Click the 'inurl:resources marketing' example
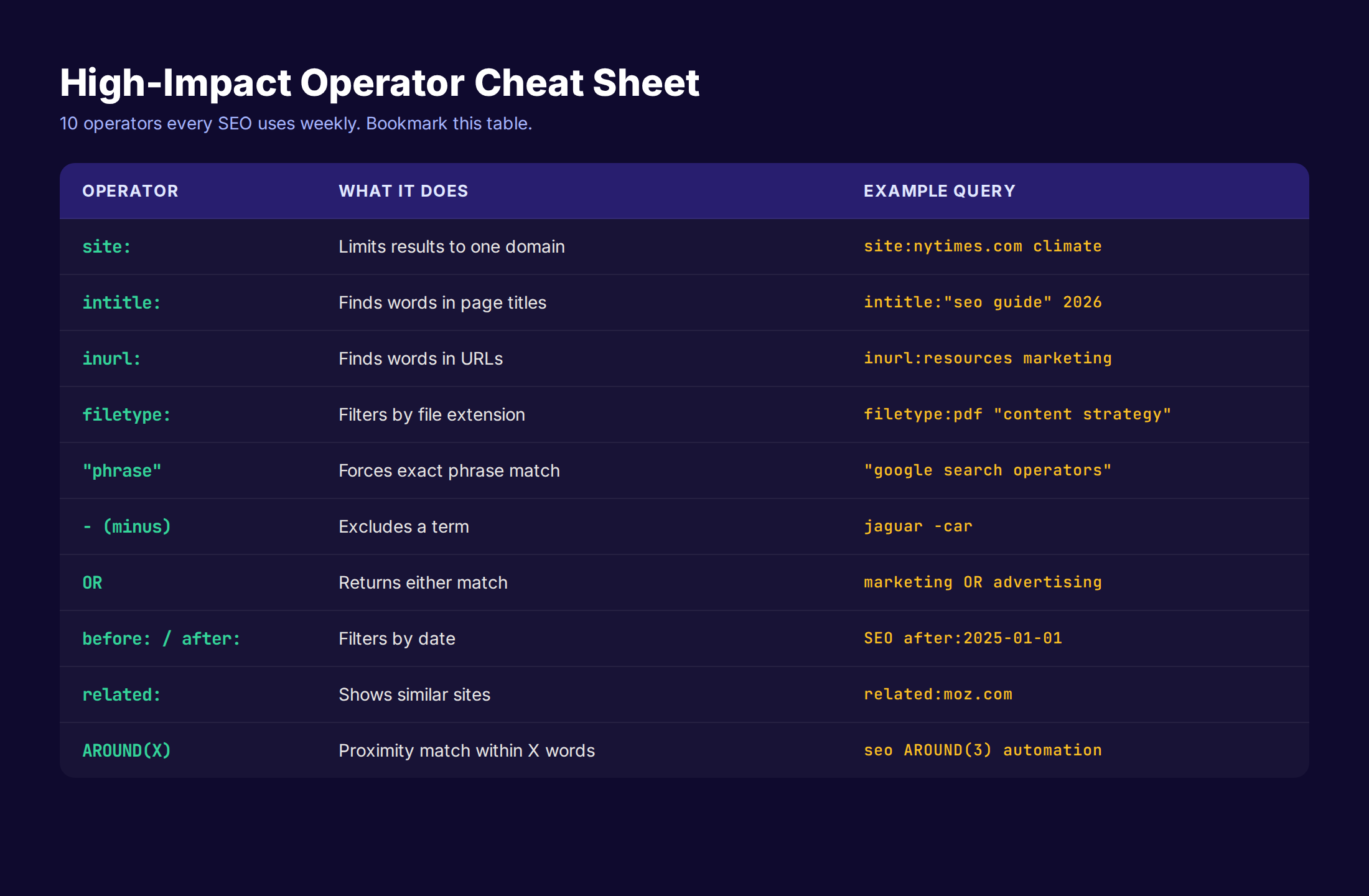The image size is (1369, 896). (988, 358)
